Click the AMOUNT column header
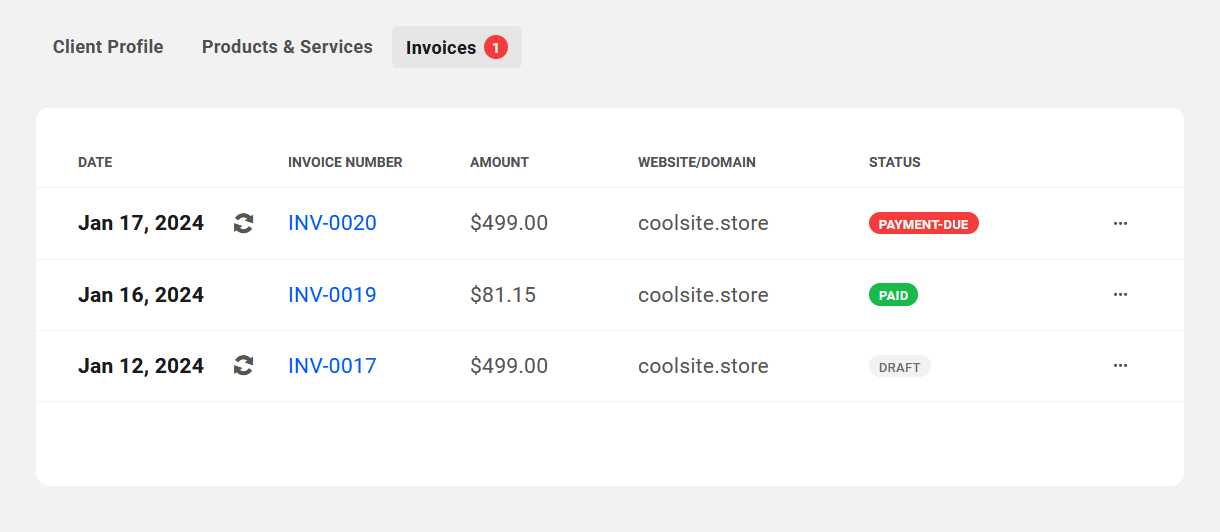The height and width of the screenshot is (532, 1220). click(x=499, y=162)
